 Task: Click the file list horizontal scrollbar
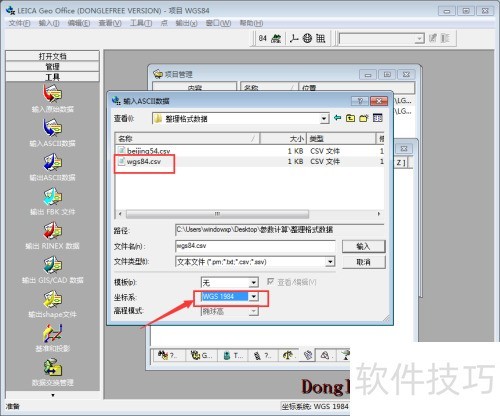point(217,214)
